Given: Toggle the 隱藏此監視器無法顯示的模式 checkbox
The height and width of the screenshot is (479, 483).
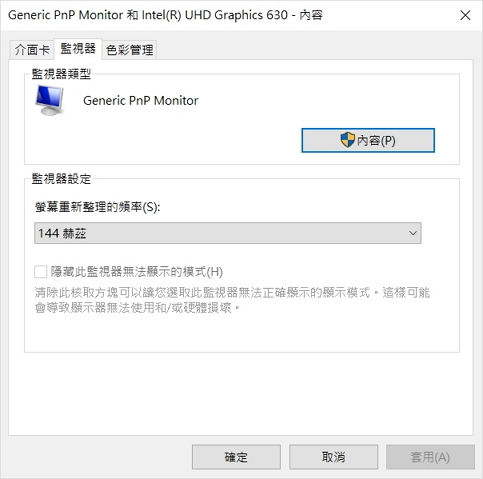Looking at the screenshot, I should click(41, 272).
